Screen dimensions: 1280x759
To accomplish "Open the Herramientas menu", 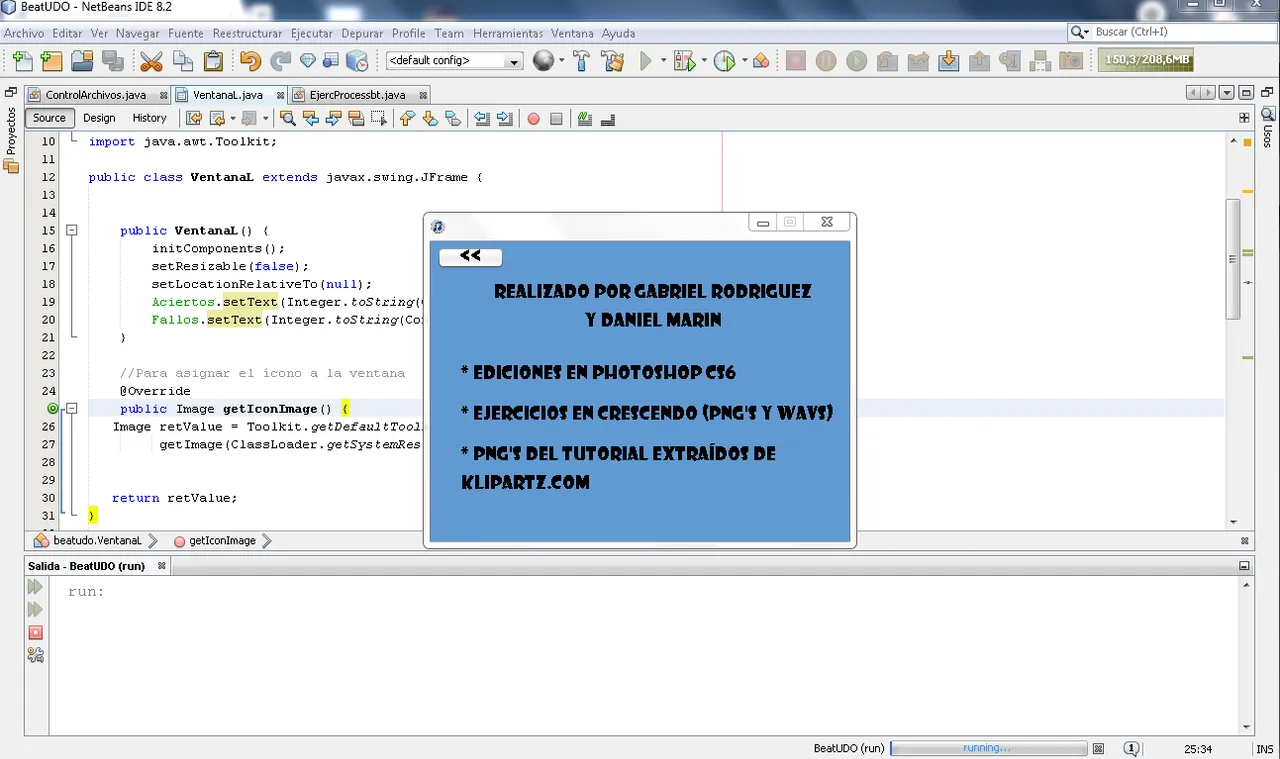I will (508, 33).
